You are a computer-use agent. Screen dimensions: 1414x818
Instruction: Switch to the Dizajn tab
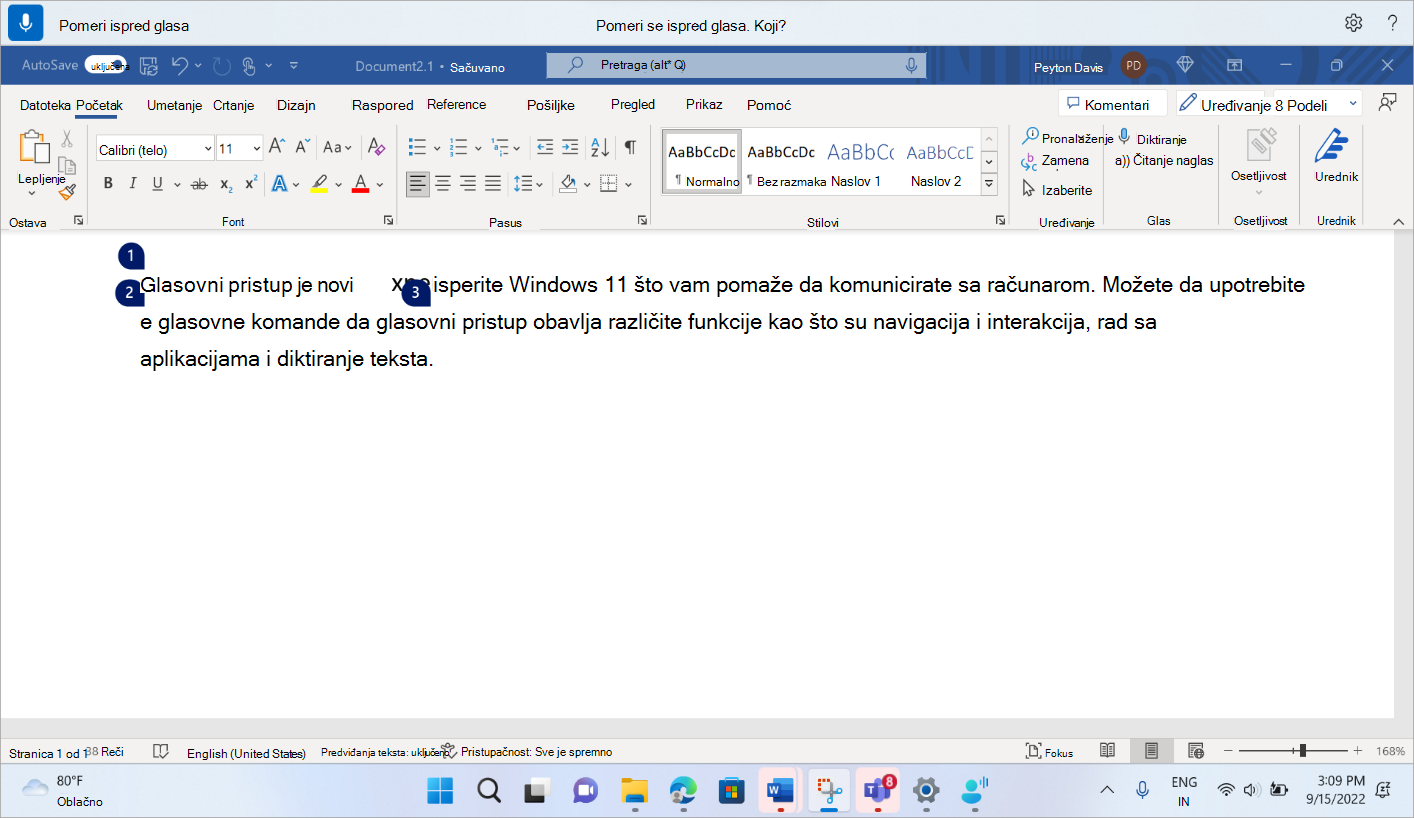coord(296,105)
